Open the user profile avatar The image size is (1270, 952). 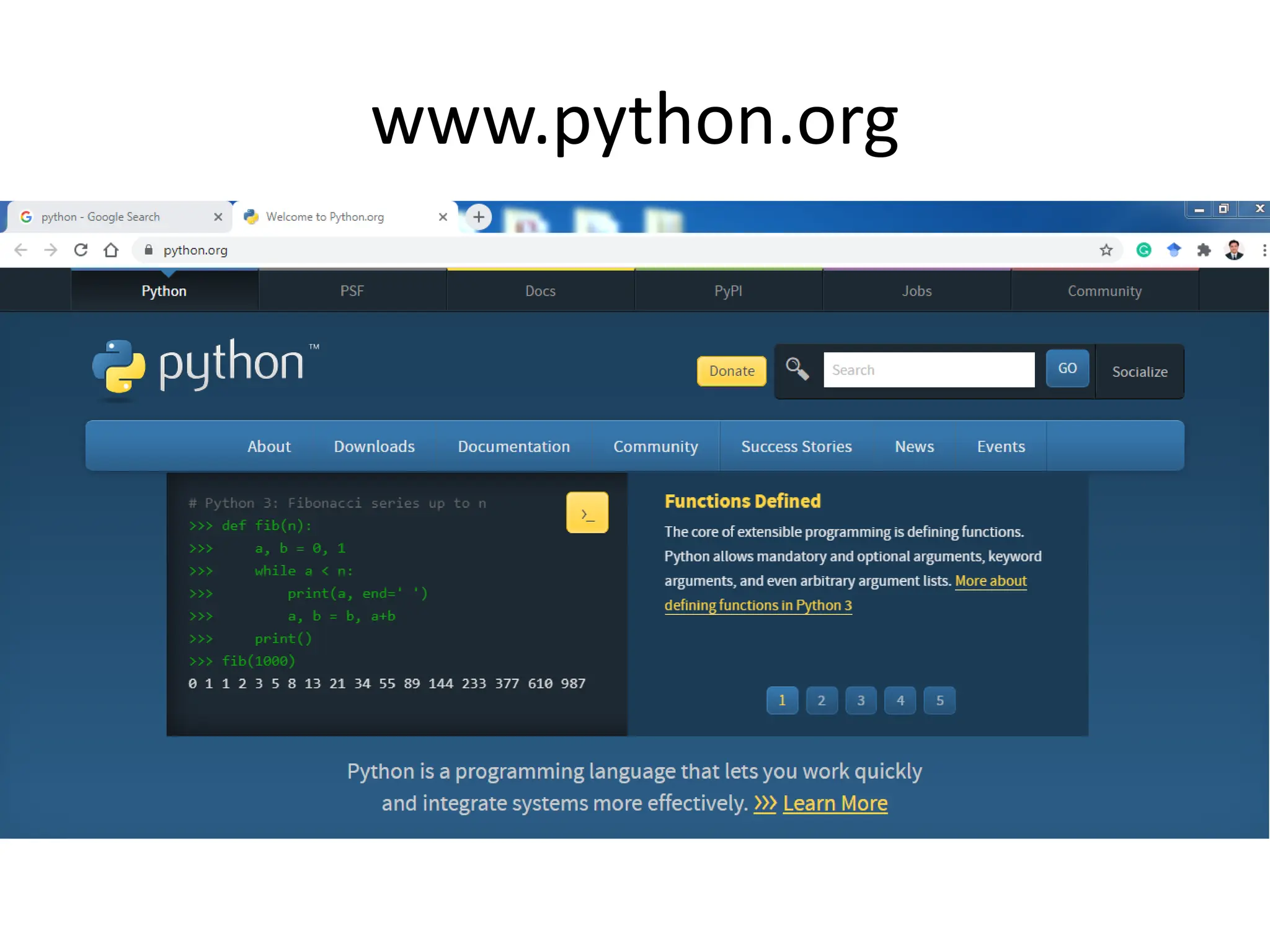click(x=1234, y=250)
